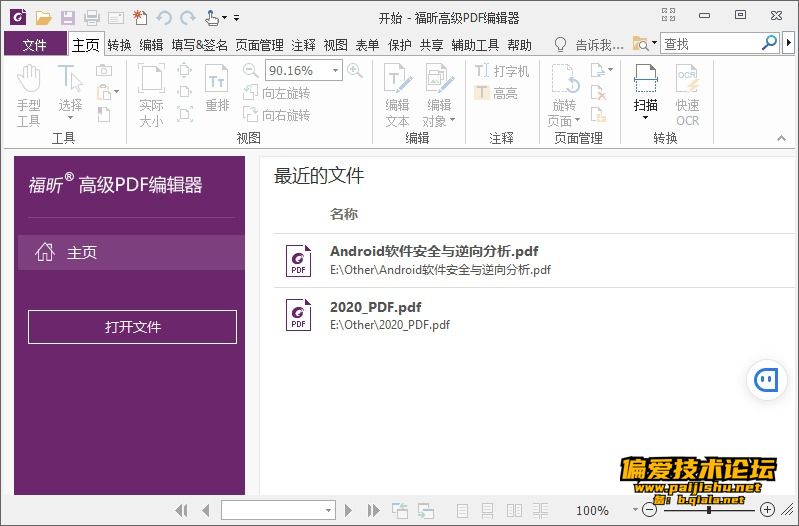Open the chat assistant bubble icon

pos(766,380)
